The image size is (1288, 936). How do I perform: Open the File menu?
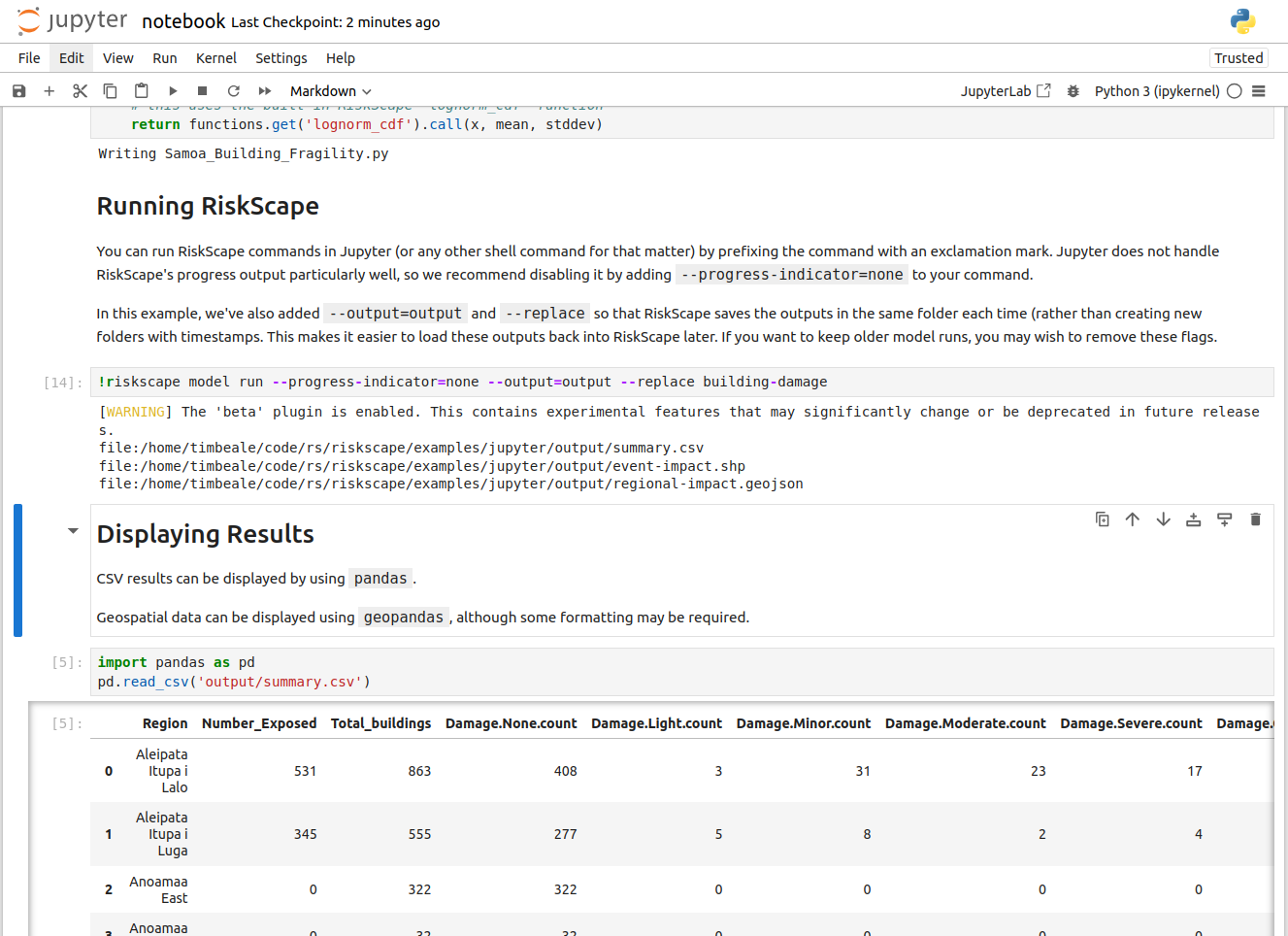(x=29, y=58)
